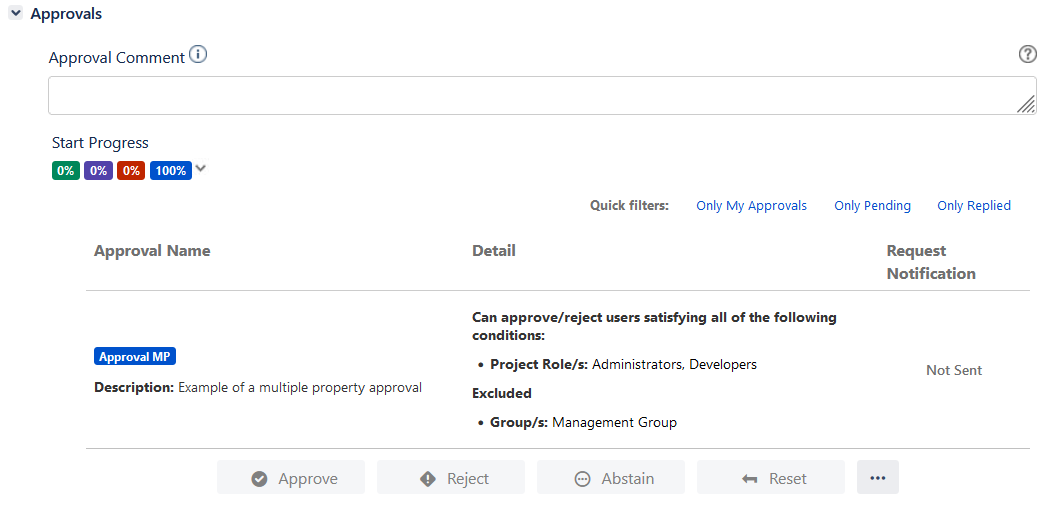Viewport: 1048px width, 515px height.
Task: Click the Abstain button
Action: tap(611, 478)
